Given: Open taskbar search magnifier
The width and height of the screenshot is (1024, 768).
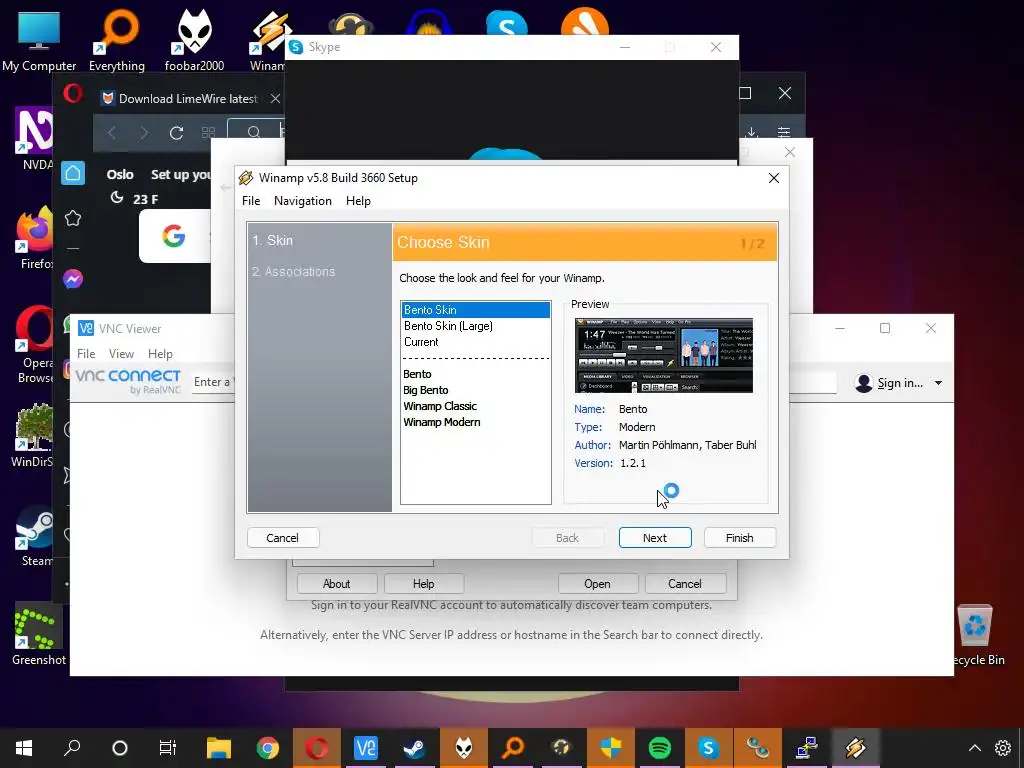Looking at the screenshot, I should (x=72, y=748).
